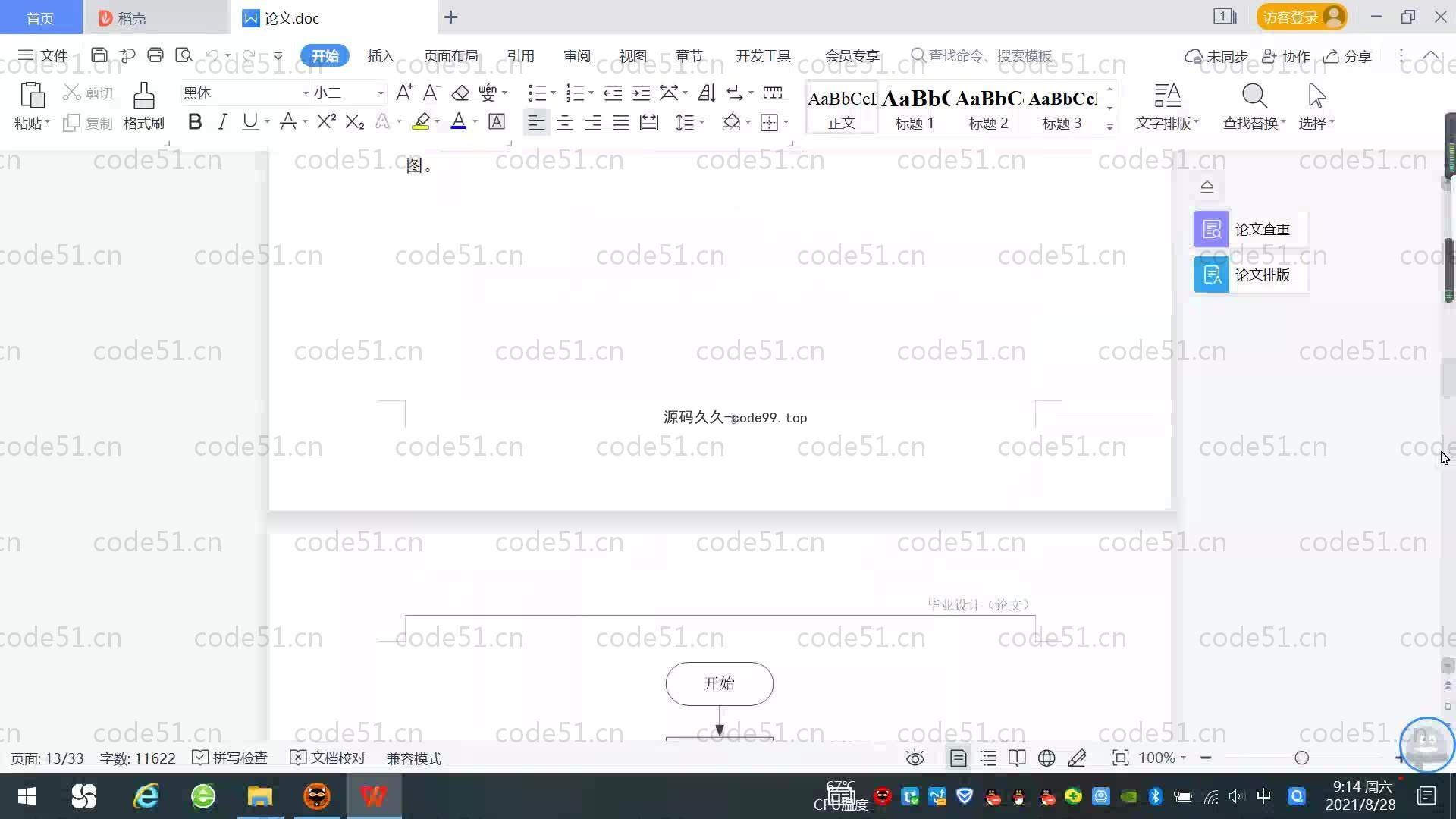1456x819 pixels.
Task: Open the 文件 menu
Action: tap(43, 55)
